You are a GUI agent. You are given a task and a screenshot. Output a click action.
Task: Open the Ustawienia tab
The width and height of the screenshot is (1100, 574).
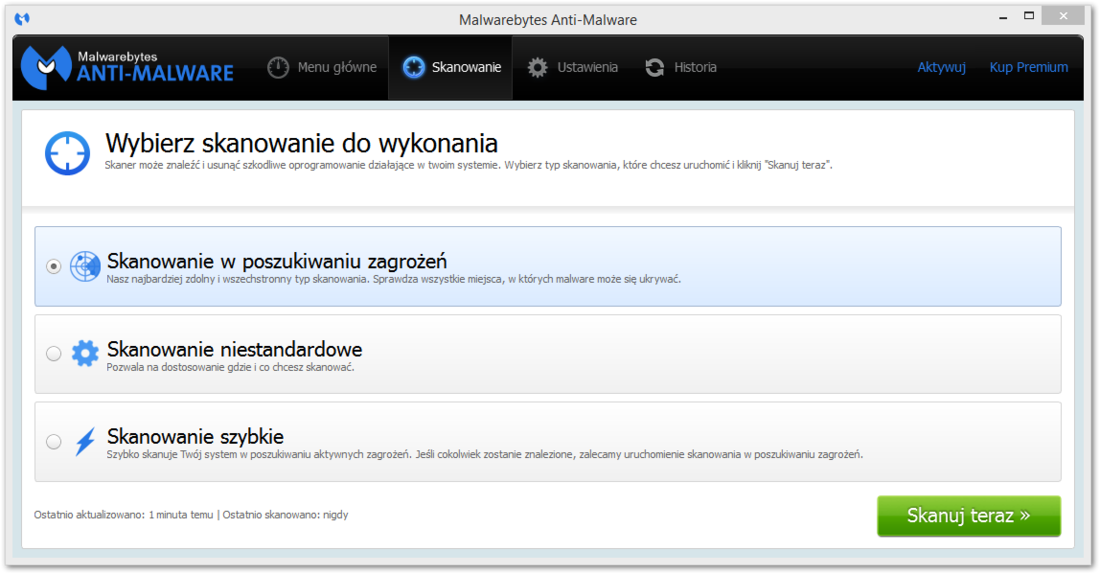[x=572, y=67]
